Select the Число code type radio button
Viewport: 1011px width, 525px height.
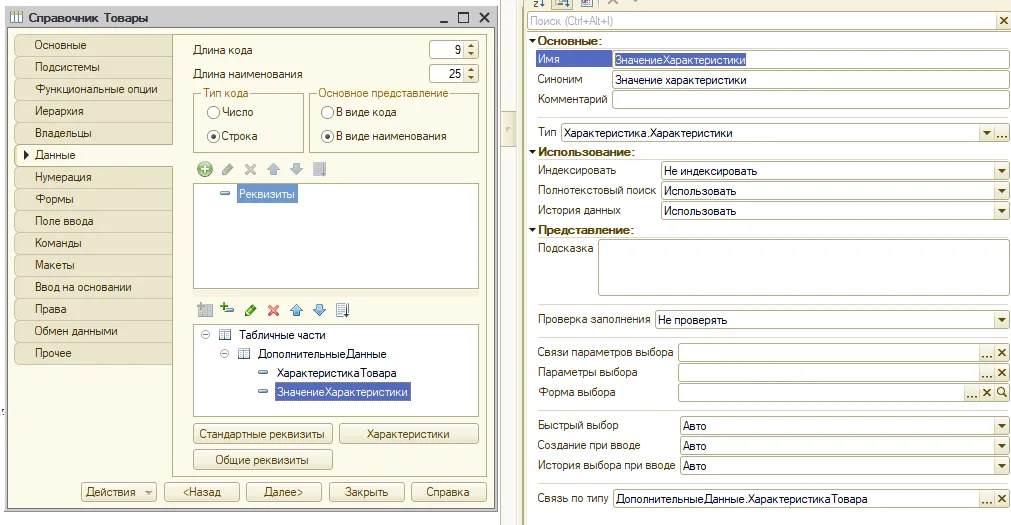coord(213,113)
